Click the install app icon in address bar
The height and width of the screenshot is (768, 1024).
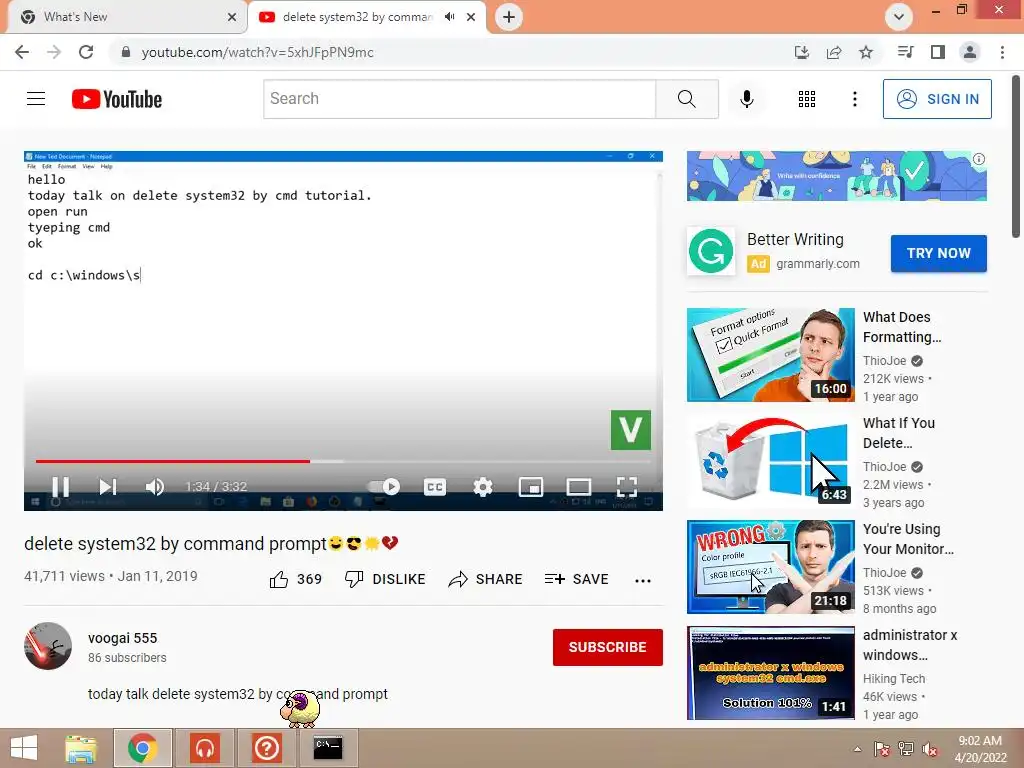(x=802, y=52)
